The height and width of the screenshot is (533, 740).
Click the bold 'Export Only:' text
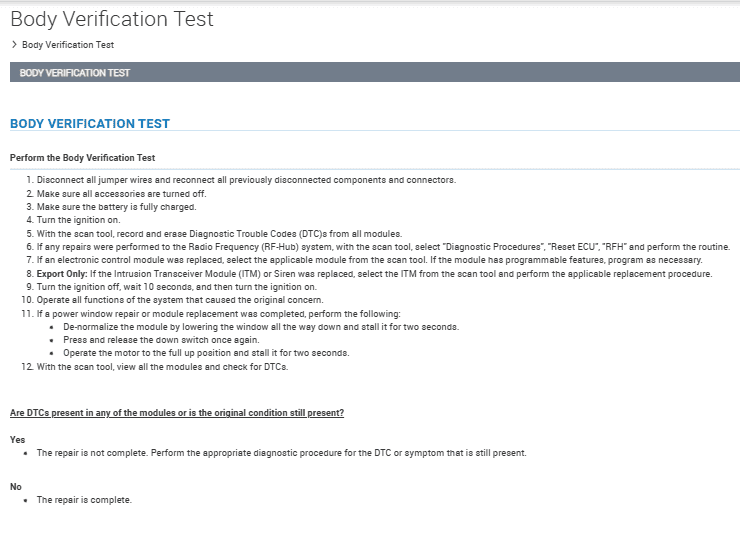tap(62, 274)
